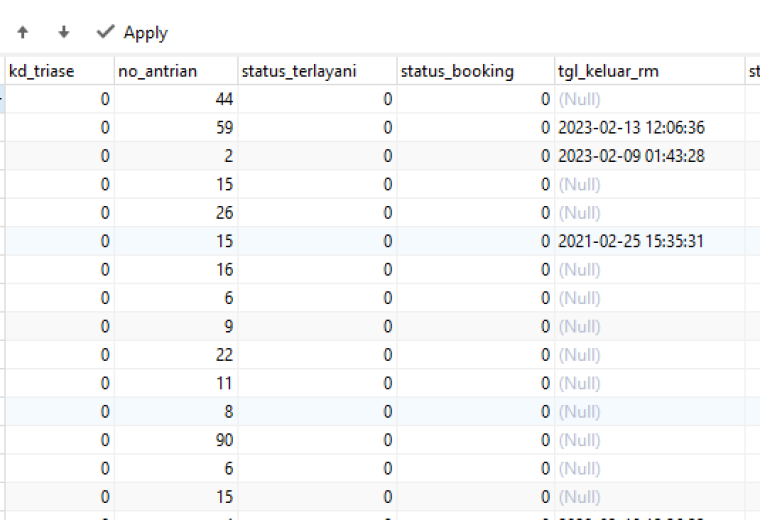This screenshot has height=520, width=760.
Task: Select the no_antrian cell with value 16
Action: [x=176, y=269]
